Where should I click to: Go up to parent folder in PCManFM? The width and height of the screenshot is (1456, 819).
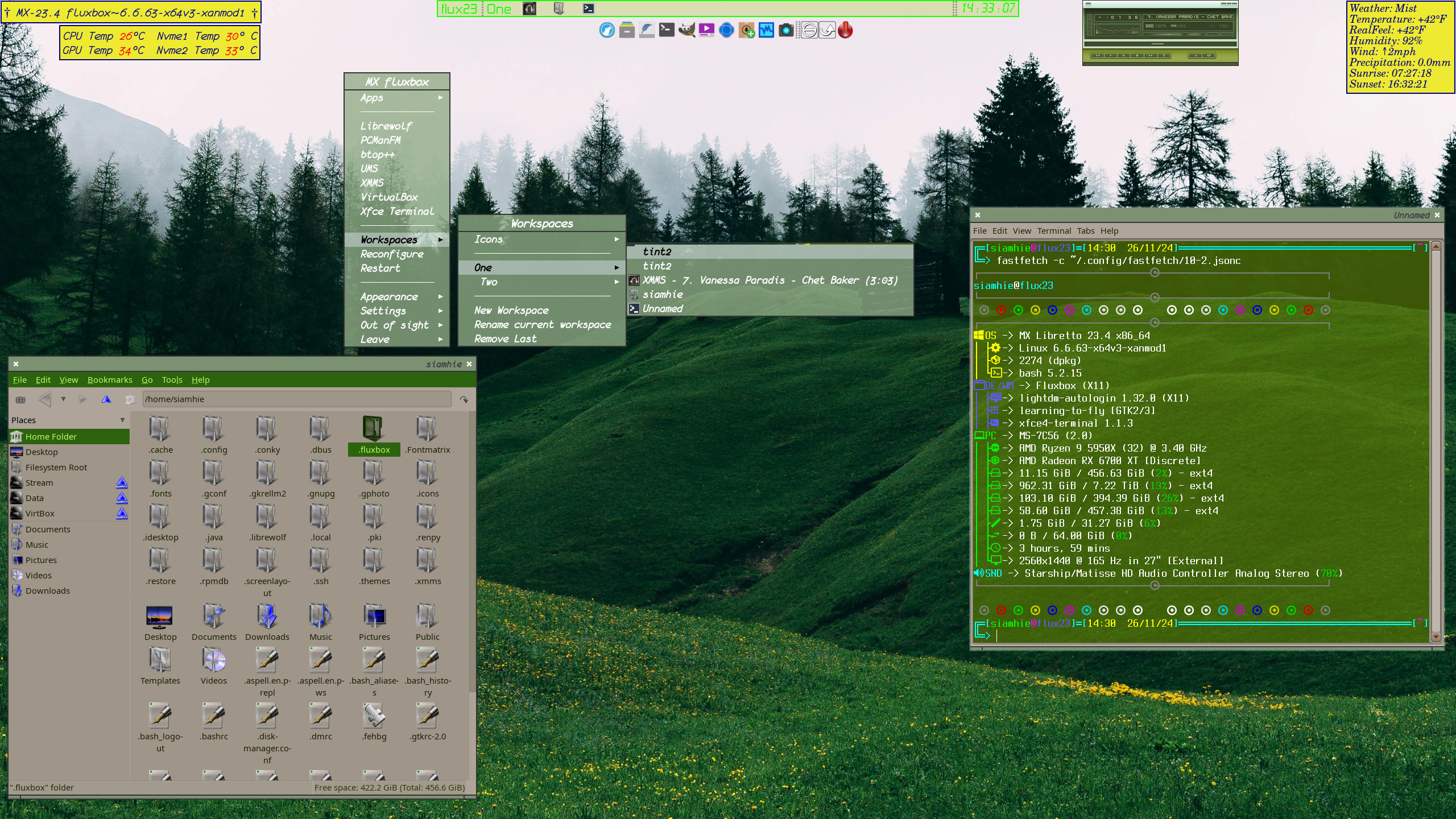point(106,399)
